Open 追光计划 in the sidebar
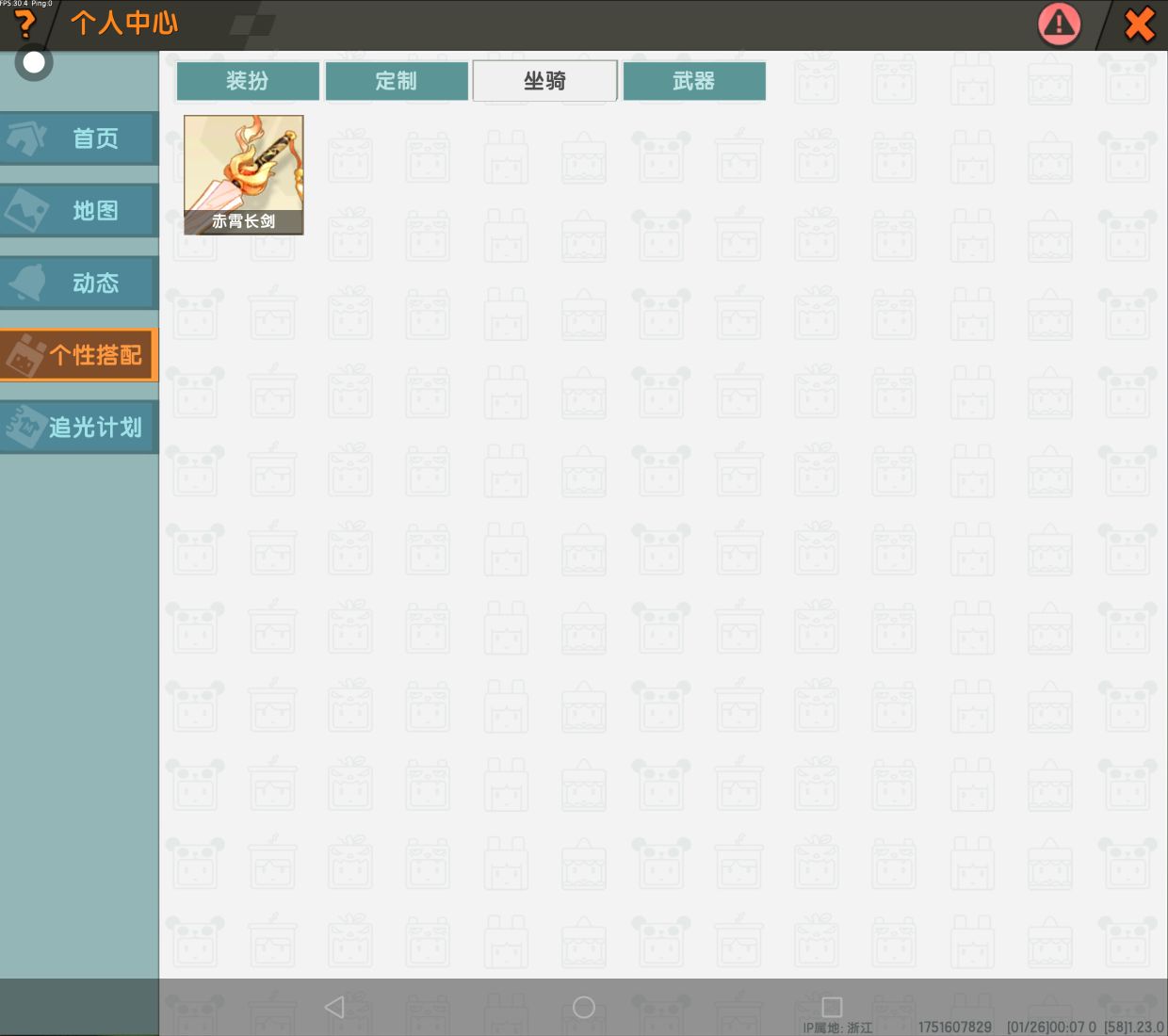Screen dimensions: 1168x1036 pyautogui.click(x=79, y=428)
